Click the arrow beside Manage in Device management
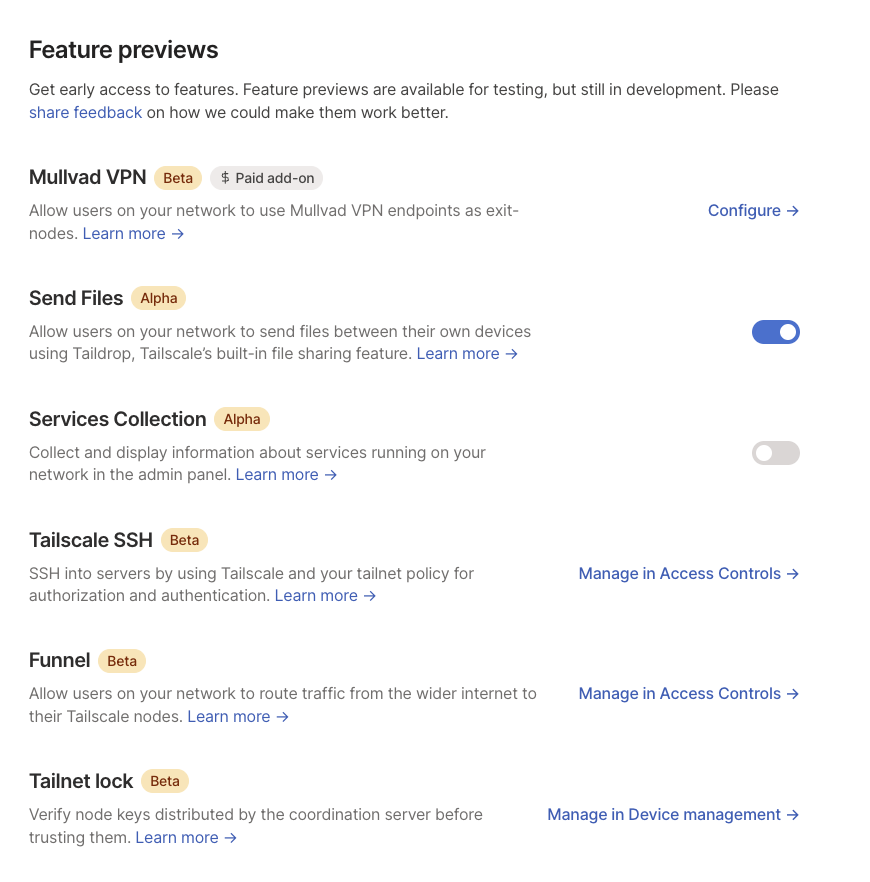 pos(792,814)
